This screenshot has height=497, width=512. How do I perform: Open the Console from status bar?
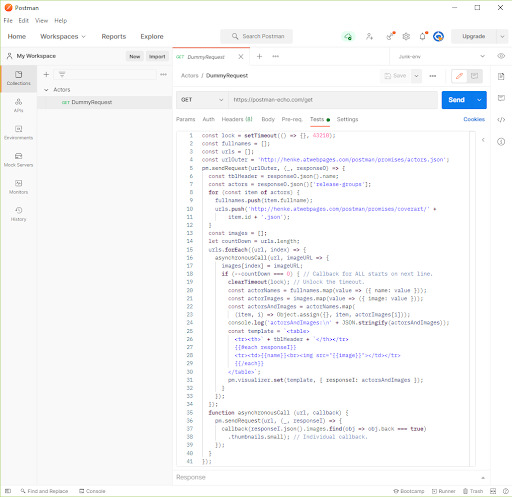click(92, 491)
